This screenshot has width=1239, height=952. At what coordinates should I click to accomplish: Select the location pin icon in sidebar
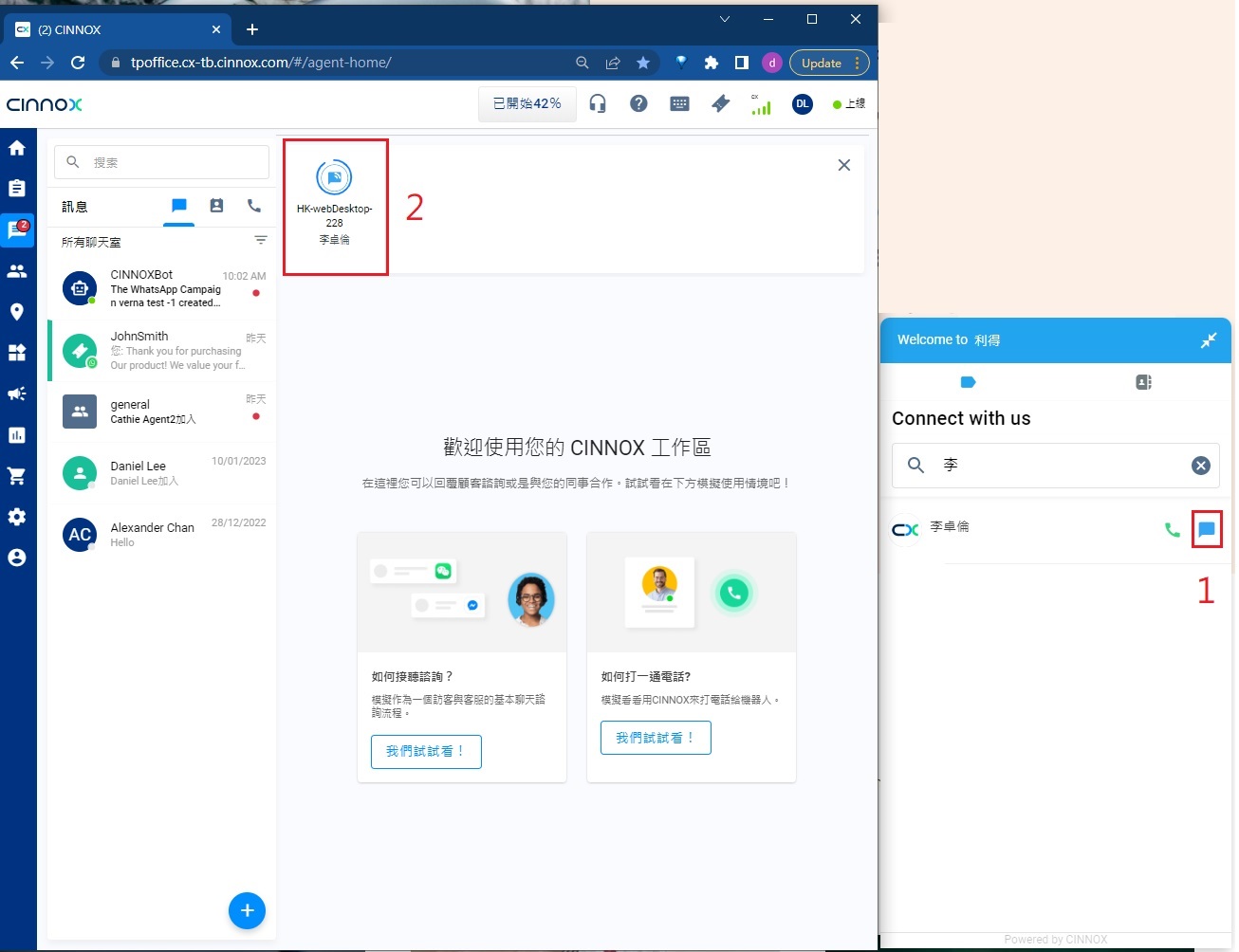(x=17, y=311)
